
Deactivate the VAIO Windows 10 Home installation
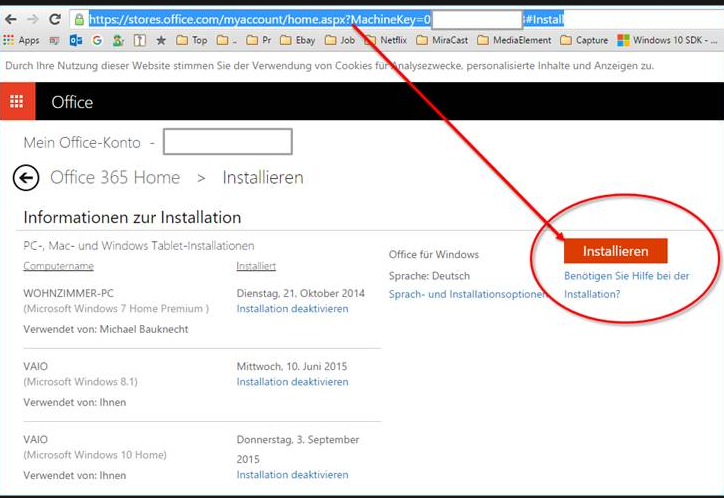[292, 474]
